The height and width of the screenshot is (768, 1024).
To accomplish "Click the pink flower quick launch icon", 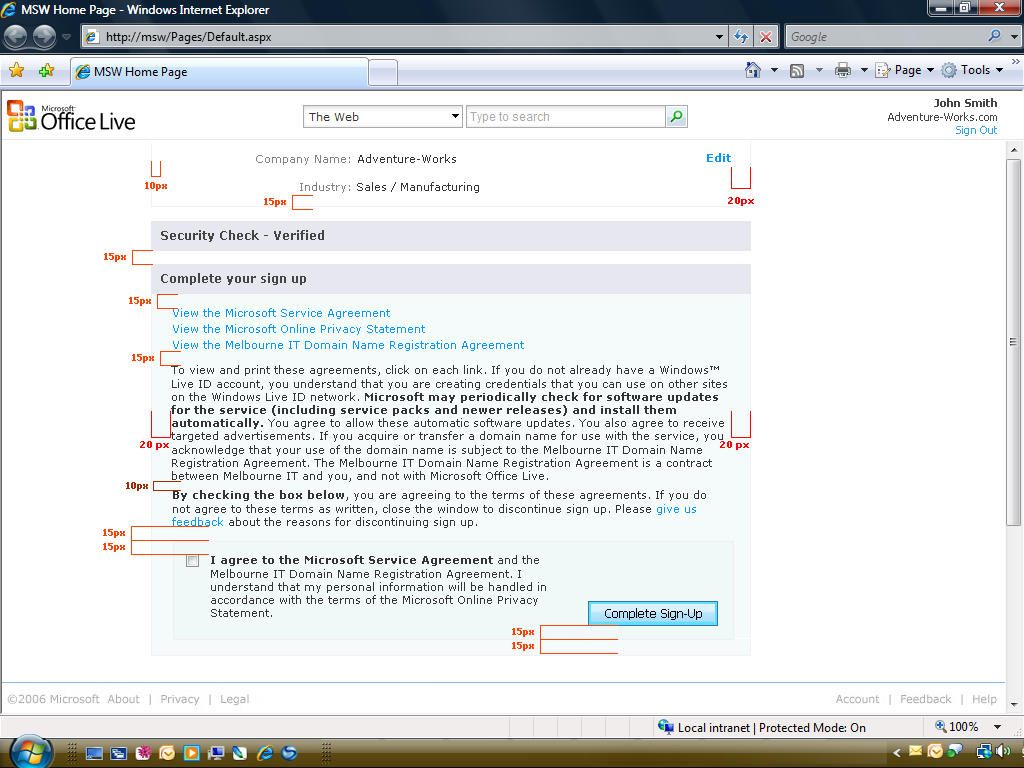I will (143, 754).
